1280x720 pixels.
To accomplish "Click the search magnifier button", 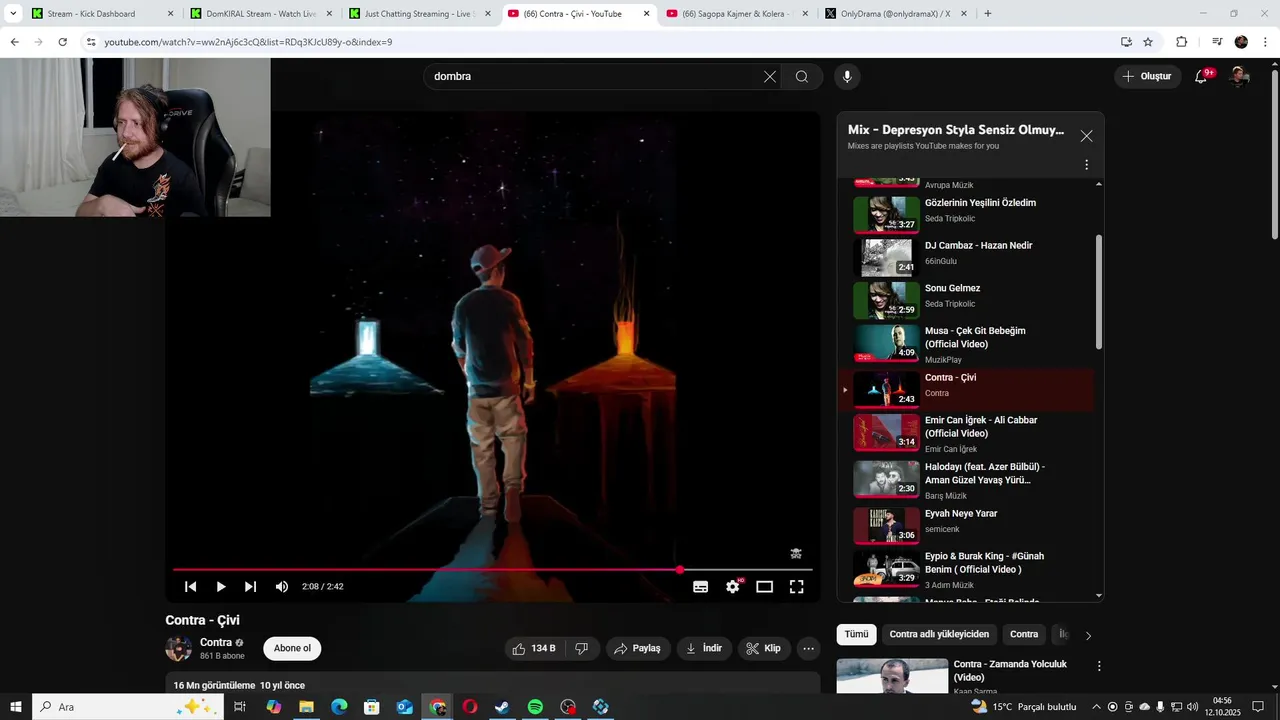I will (802, 77).
